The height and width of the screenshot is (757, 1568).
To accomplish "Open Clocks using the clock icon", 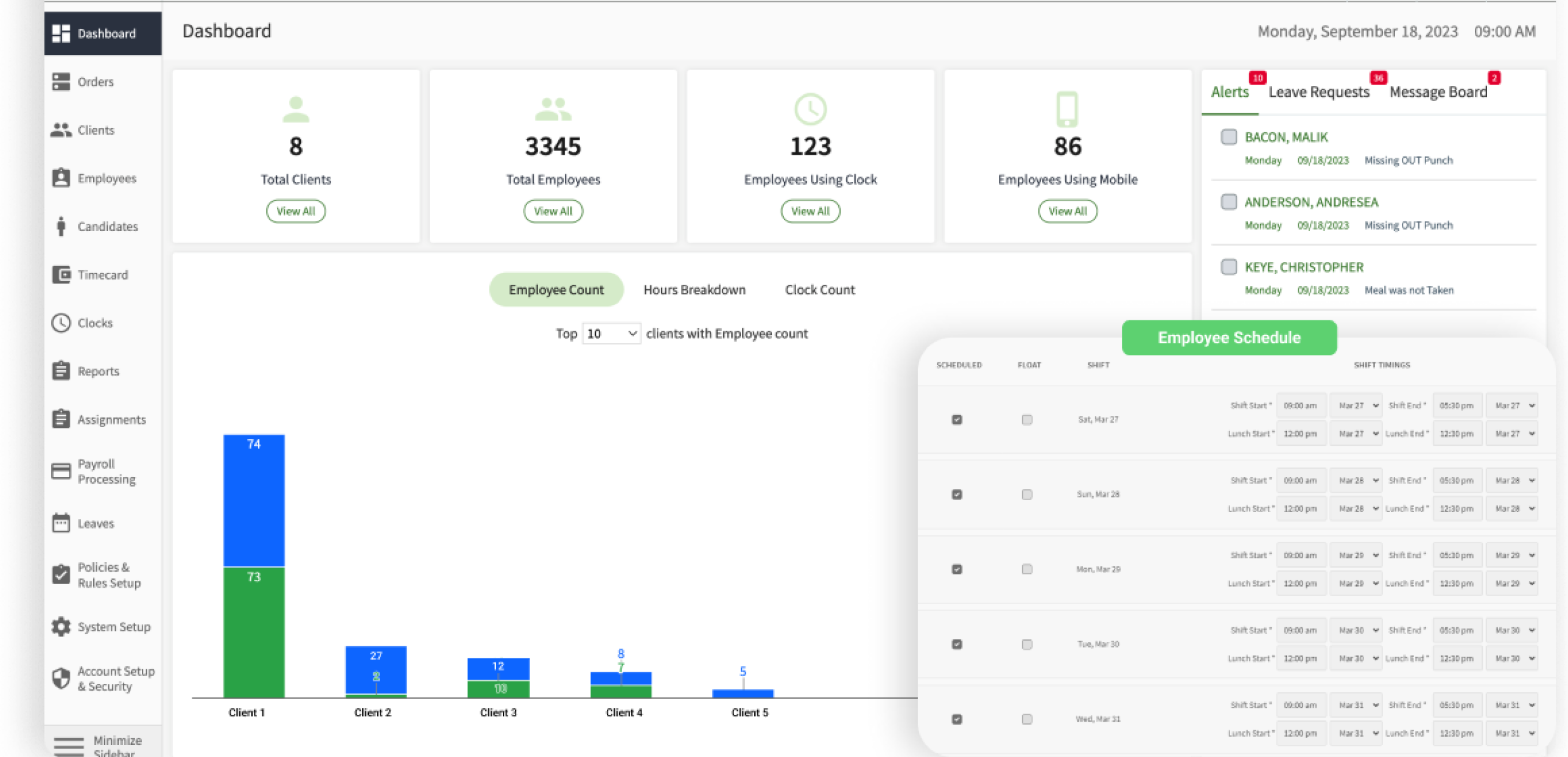I will (x=61, y=323).
